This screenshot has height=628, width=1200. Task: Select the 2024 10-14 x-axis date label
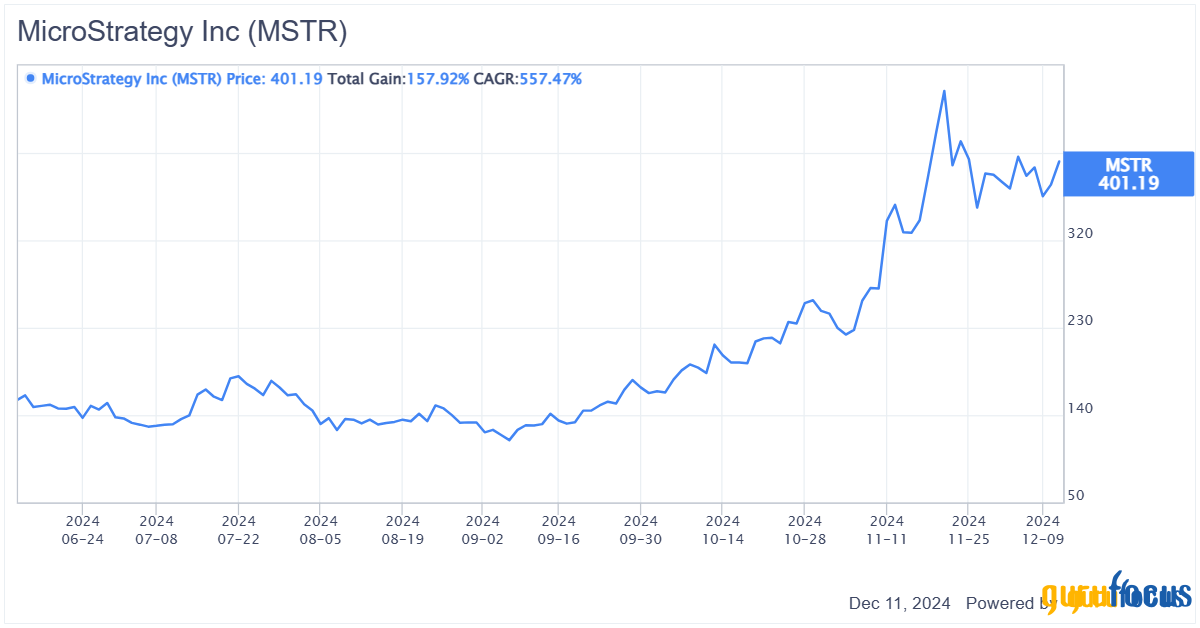[722, 529]
